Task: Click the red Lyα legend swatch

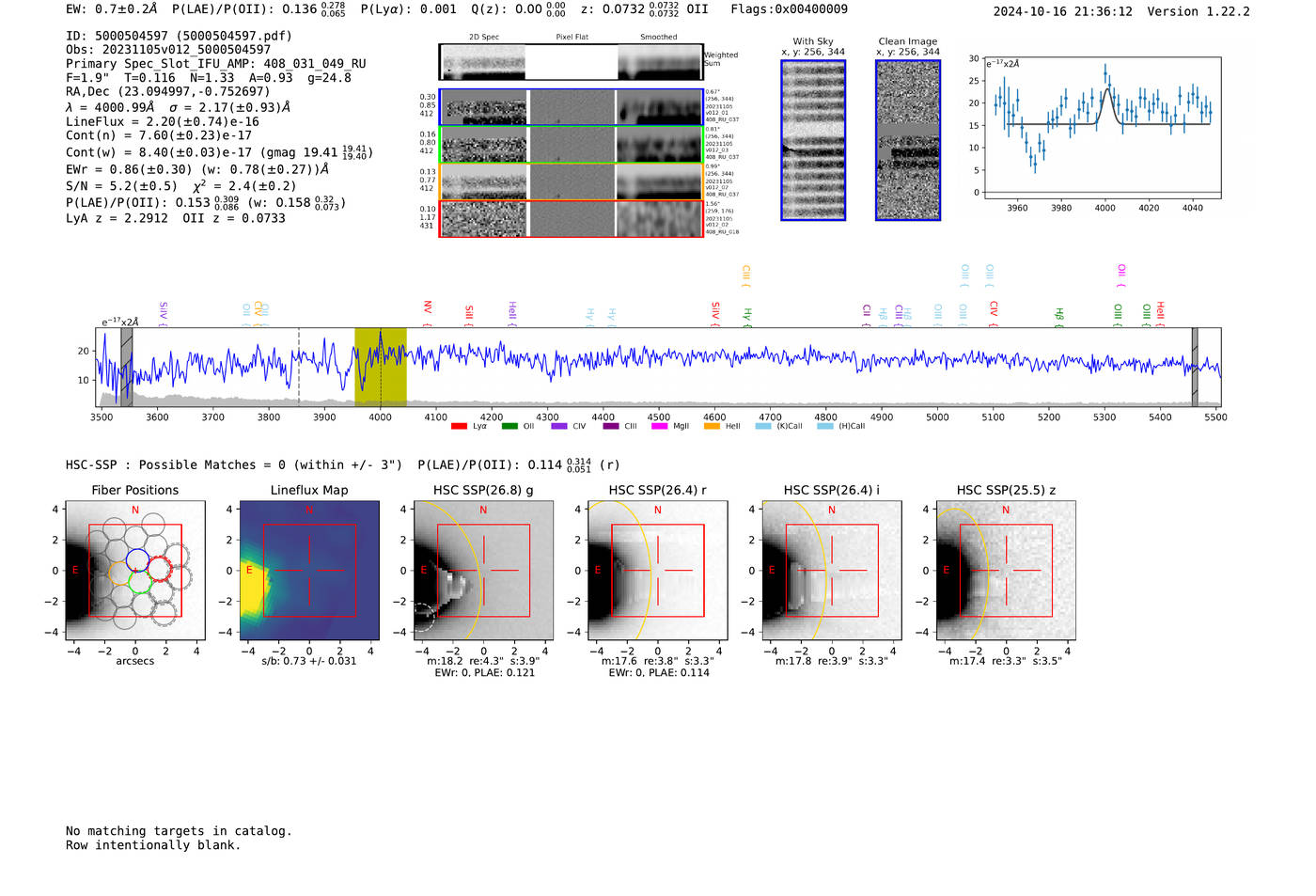Action: (459, 426)
